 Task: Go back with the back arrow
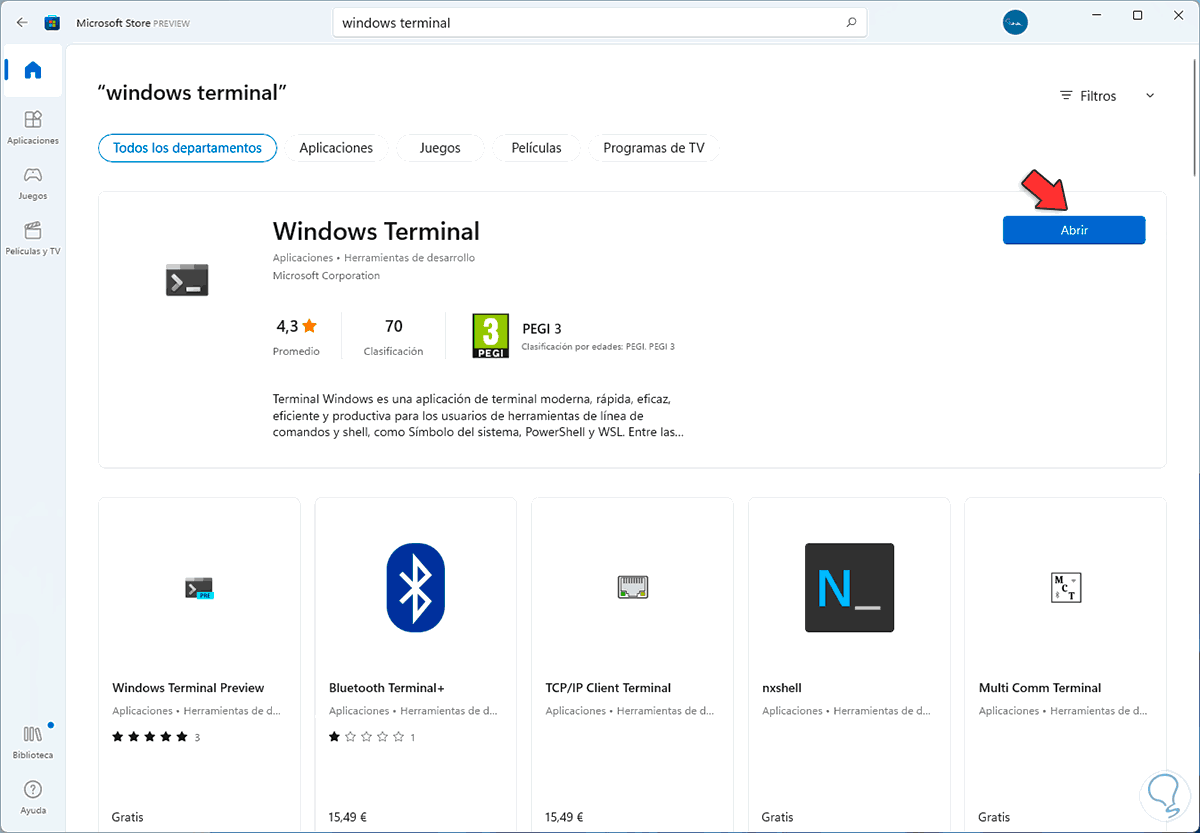pos(22,22)
